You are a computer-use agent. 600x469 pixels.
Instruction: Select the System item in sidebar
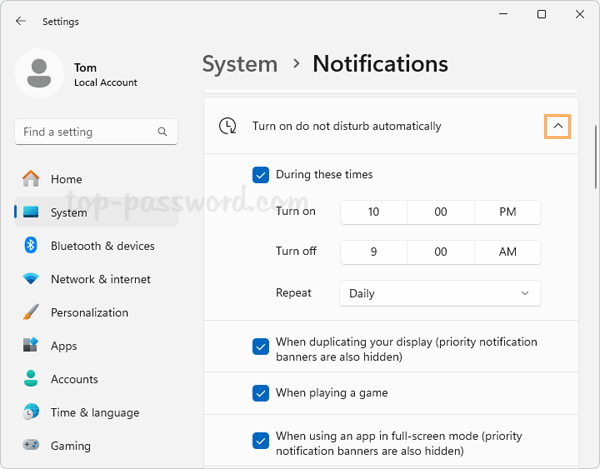68,212
